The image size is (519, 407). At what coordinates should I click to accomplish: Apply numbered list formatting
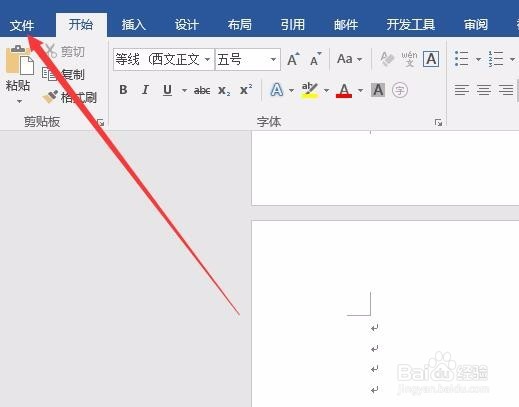pyautogui.click(x=496, y=59)
